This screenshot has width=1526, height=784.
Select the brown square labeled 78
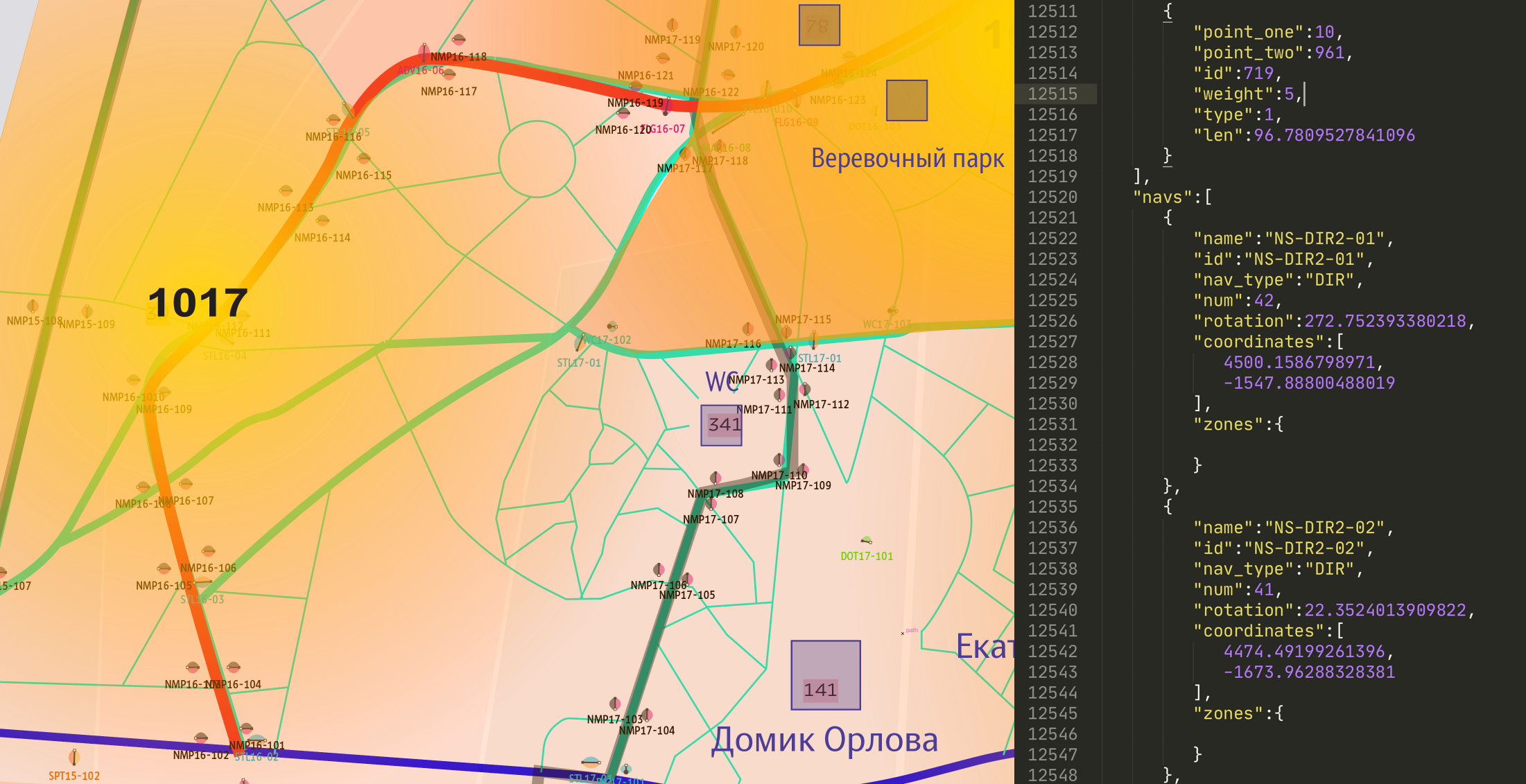819,26
